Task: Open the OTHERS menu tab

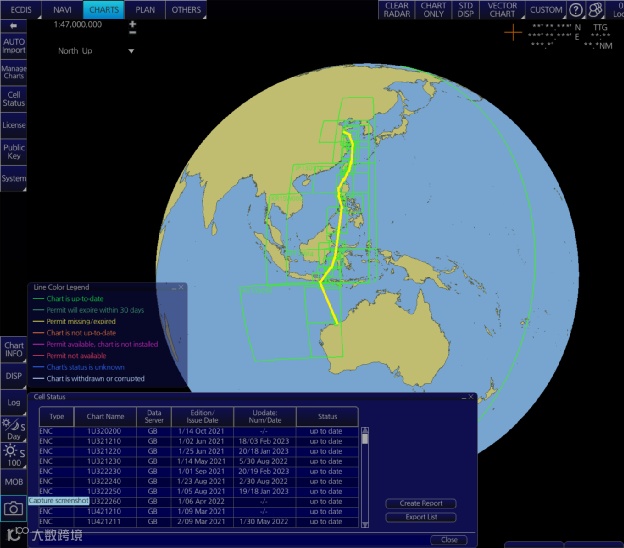Action: pos(186,10)
